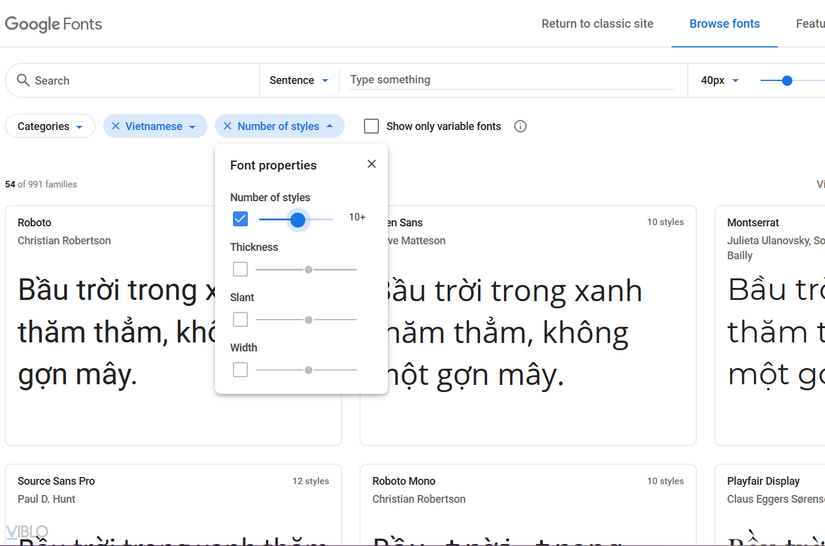Enable the Thickness checkbox

240,269
